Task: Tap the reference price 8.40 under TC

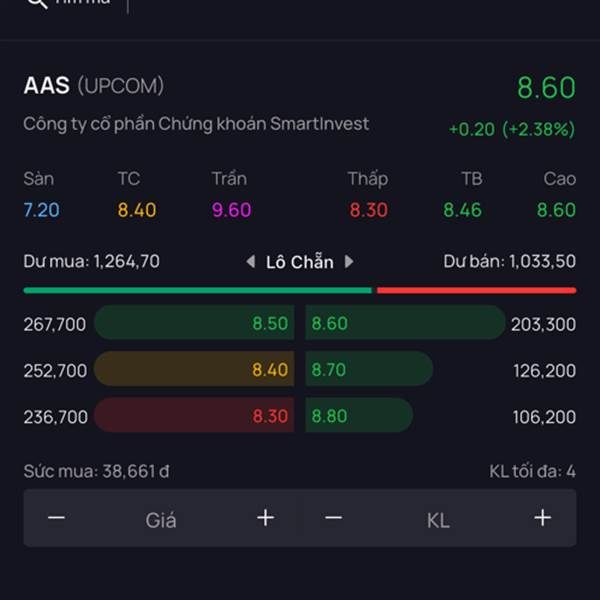Action: [x=137, y=210]
